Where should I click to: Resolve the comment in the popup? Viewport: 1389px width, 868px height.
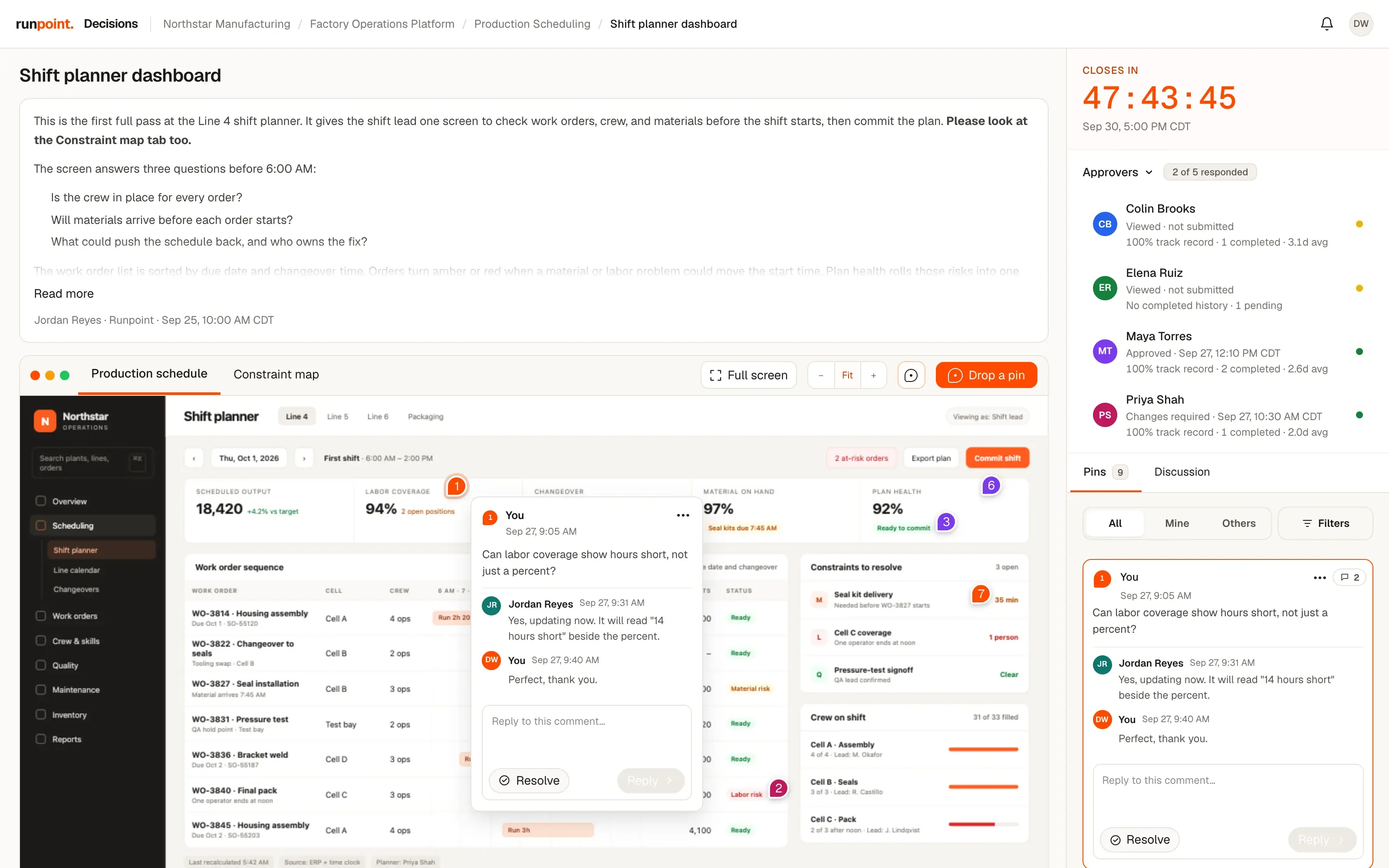pos(529,780)
